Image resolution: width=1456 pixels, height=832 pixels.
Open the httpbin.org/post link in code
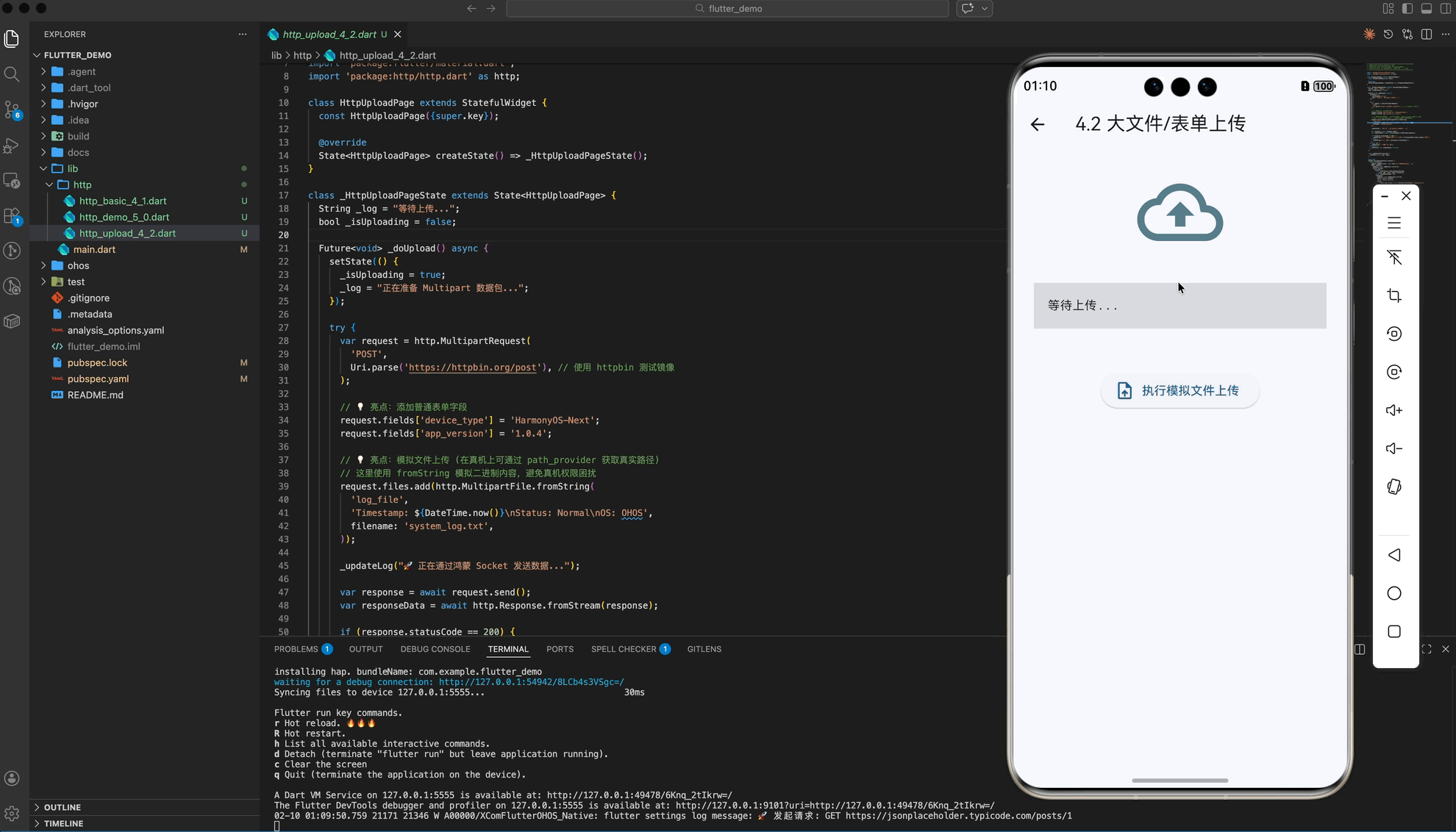click(472, 367)
